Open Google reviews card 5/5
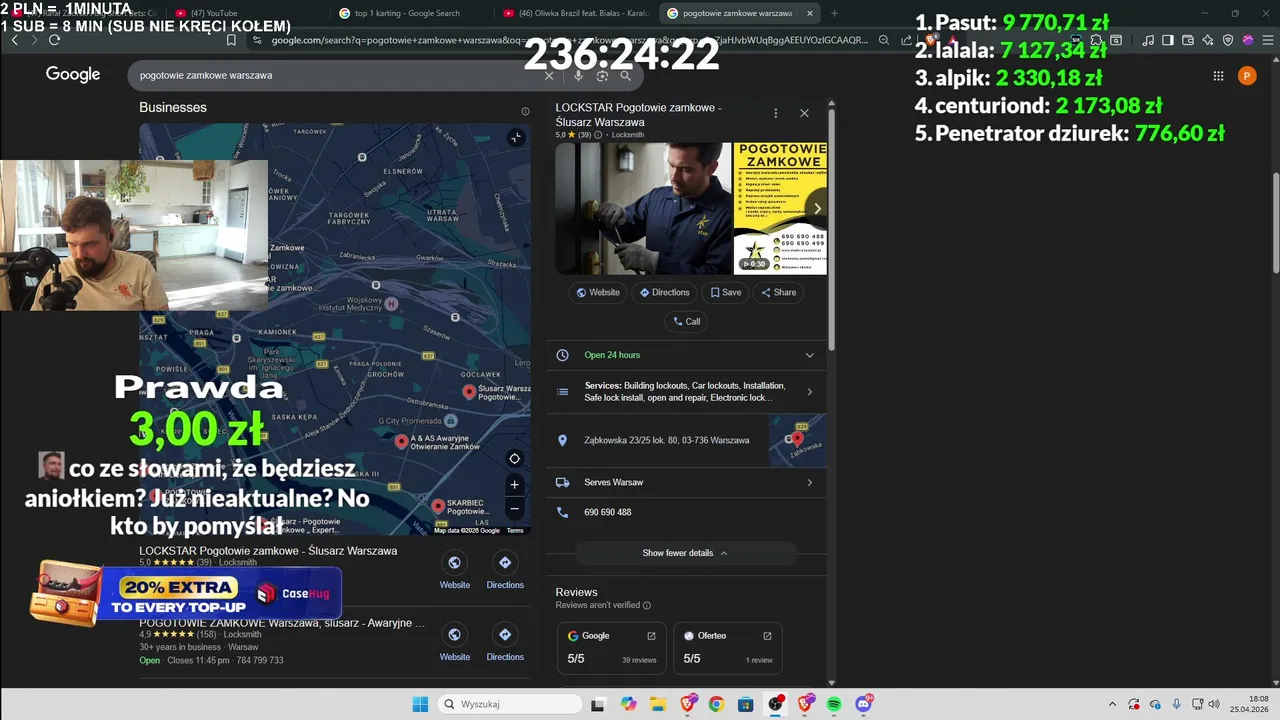Image resolution: width=1280 pixels, height=720 pixels. pos(612,647)
